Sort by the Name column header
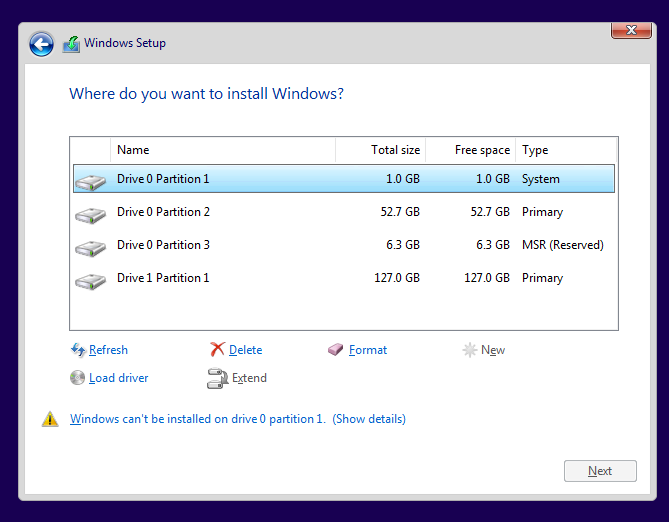 [x=223, y=150]
